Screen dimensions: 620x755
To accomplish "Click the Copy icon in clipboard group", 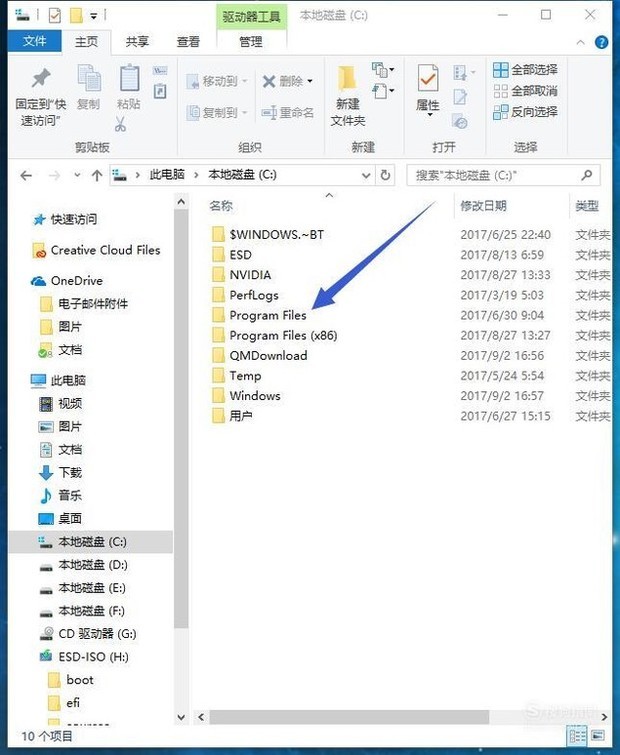I will [x=89, y=78].
